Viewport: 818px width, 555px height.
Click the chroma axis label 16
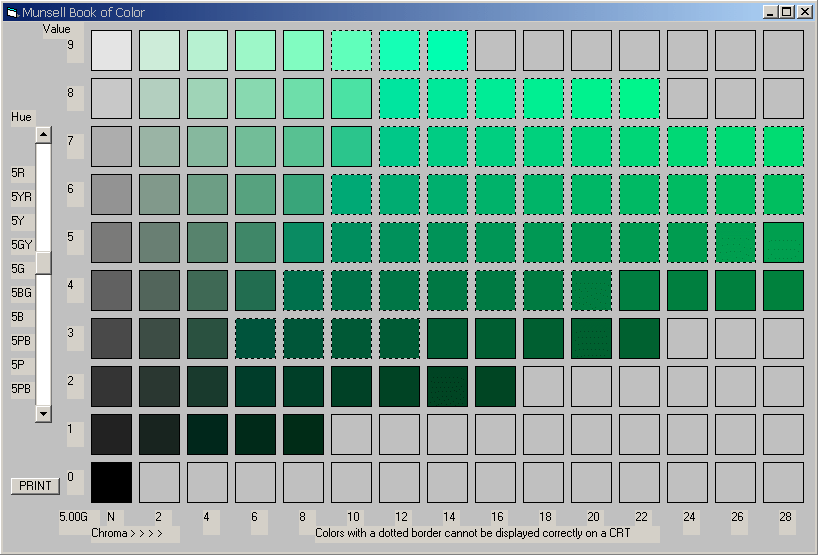pyautogui.click(x=497, y=517)
